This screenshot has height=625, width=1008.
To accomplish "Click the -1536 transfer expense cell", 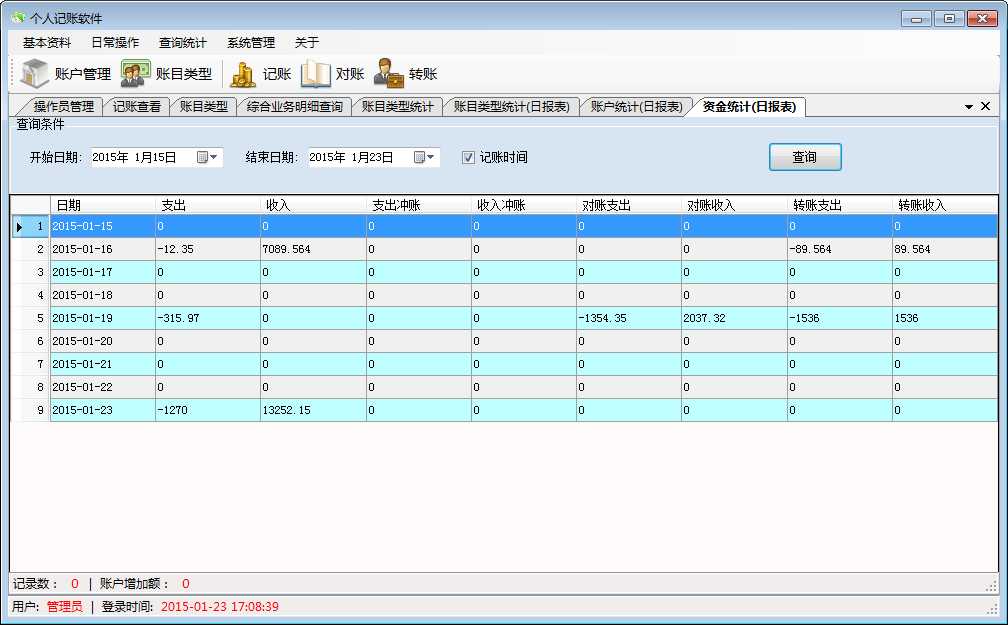I will [840, 318].
